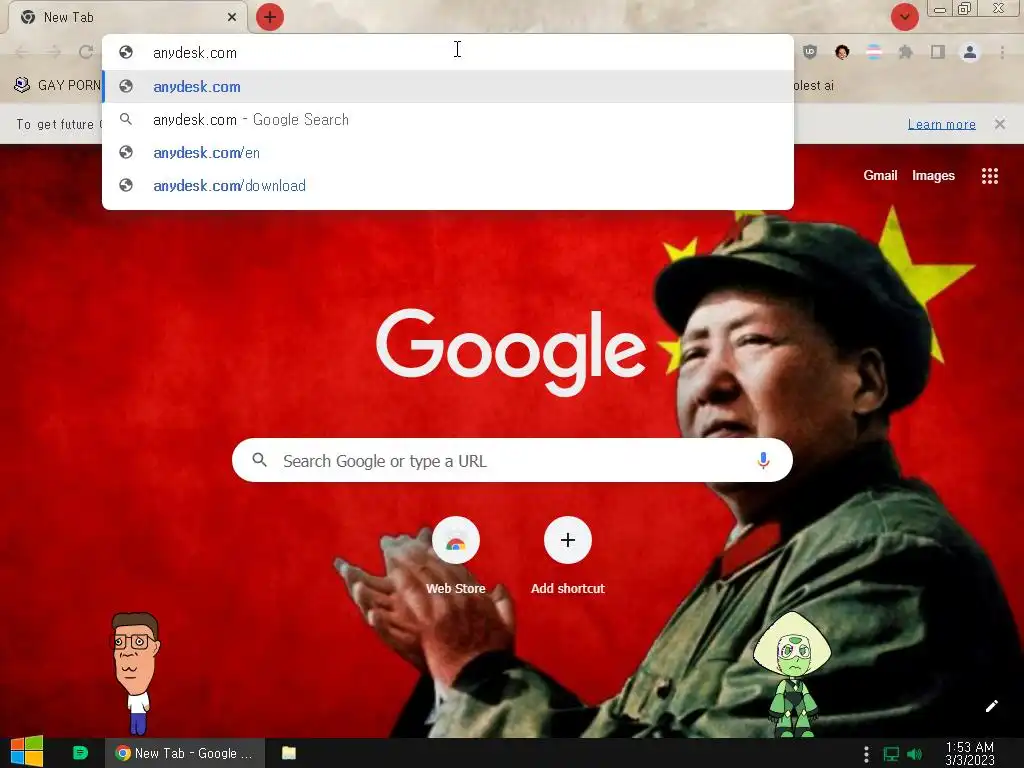Image resolution: width=1024 pixels, height=768 pixels.
Task: Open File Explorer from taskbar
Action: click(x=289, y=753)
